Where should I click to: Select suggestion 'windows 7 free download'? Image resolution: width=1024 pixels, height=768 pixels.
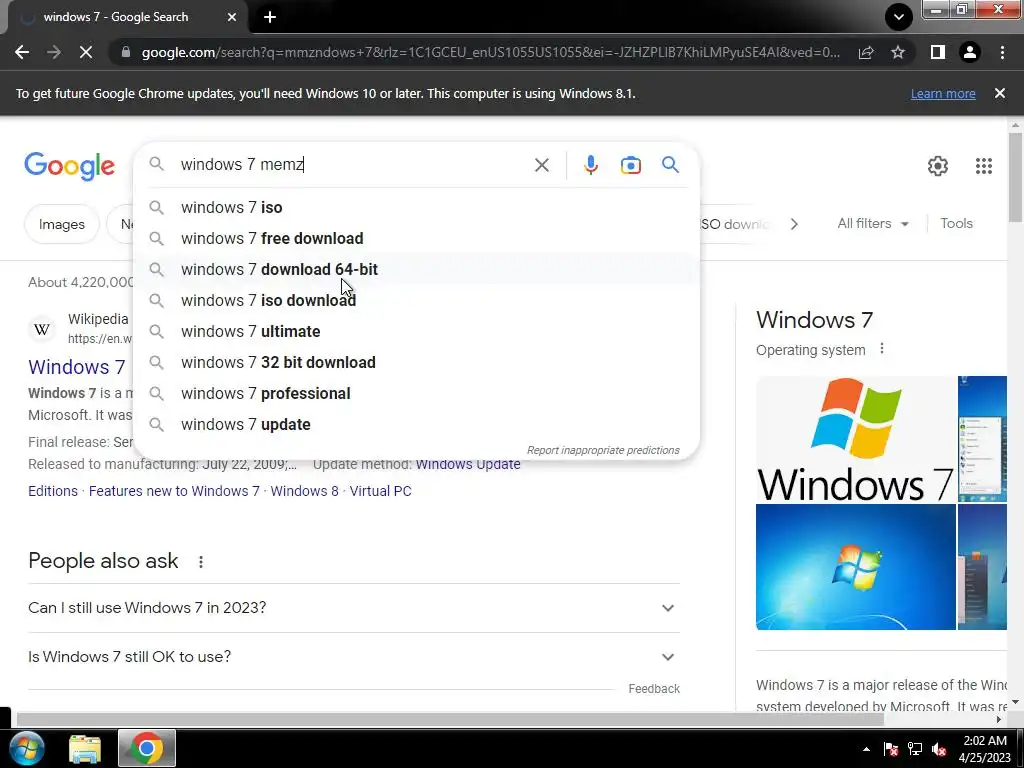click(416, 238)
